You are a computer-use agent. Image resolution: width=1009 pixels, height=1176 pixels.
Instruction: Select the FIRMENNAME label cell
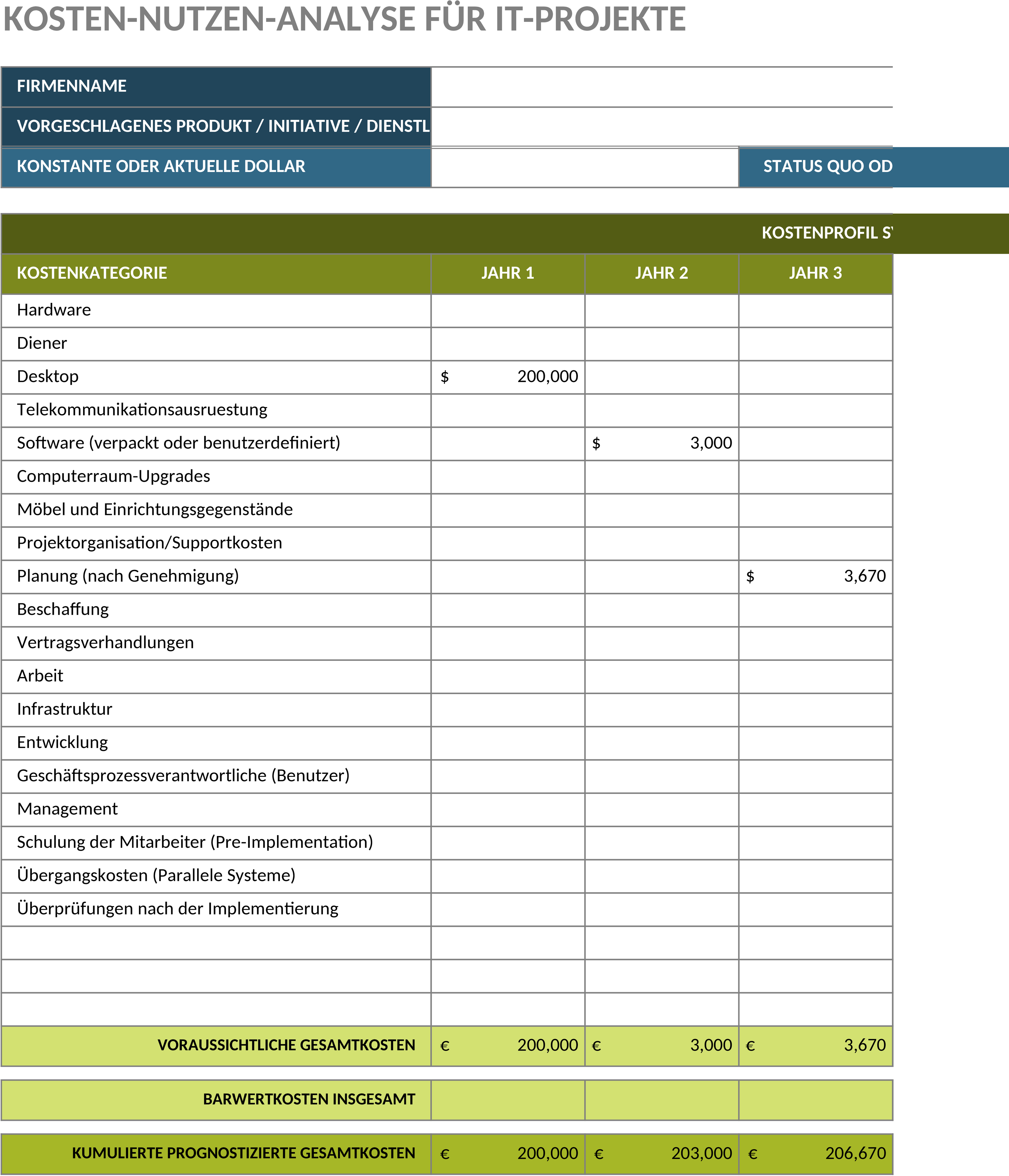(x=216, y=87)
